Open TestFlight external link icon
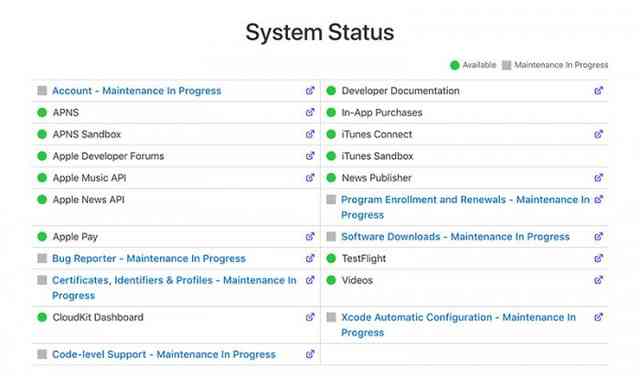Image resolution: width=640 pixels, height=376 pixels. click(x=598, y=258)
